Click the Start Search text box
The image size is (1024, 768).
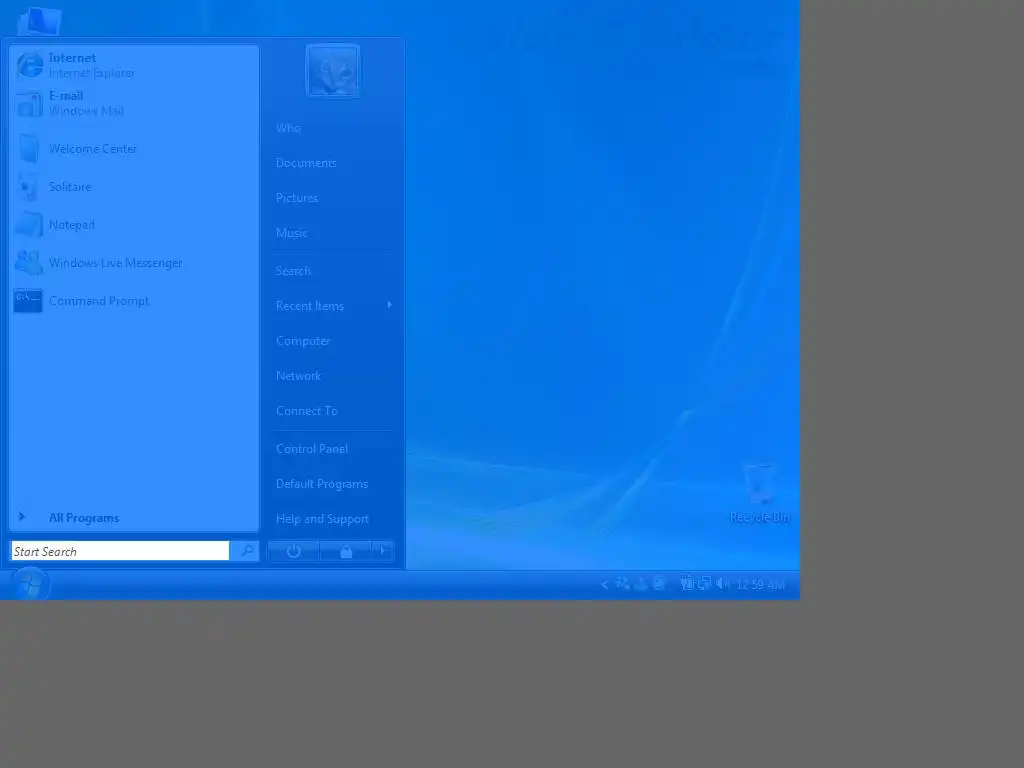[120, 551]
